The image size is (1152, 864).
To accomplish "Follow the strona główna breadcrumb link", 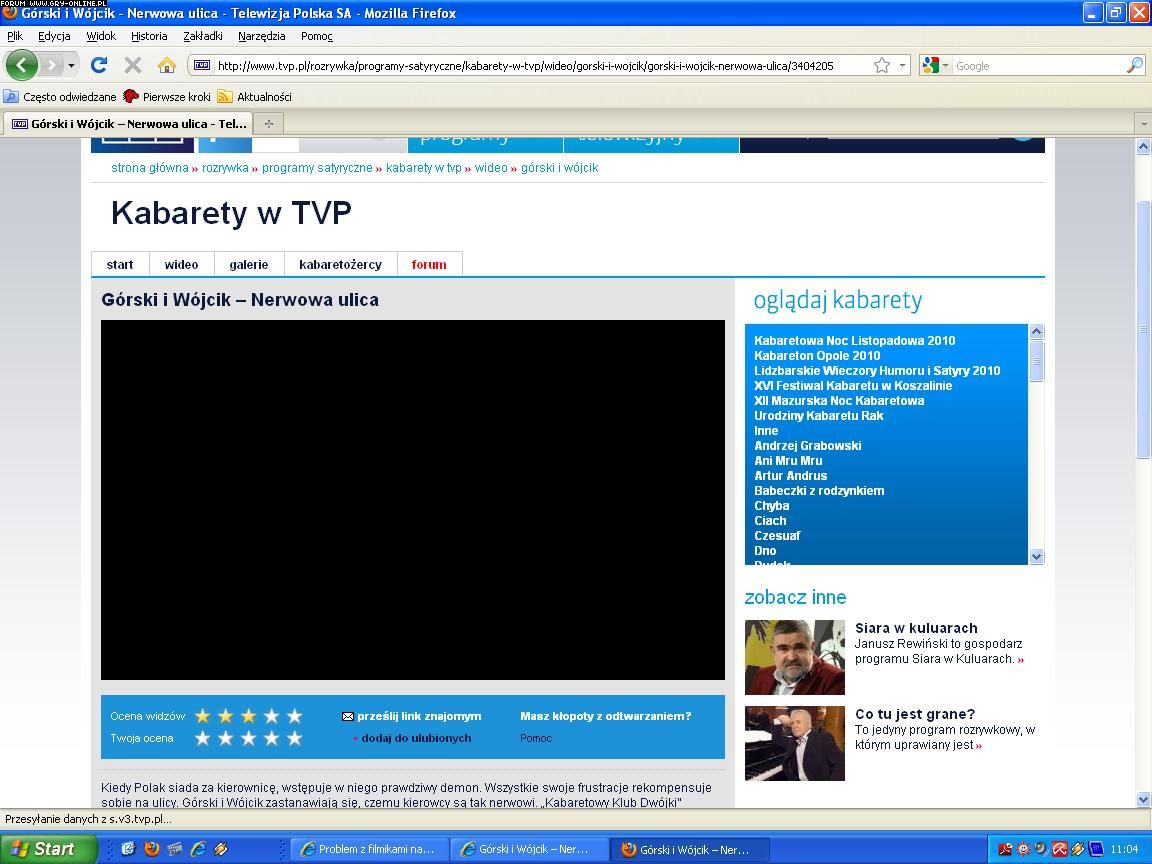I will [150, 168].
